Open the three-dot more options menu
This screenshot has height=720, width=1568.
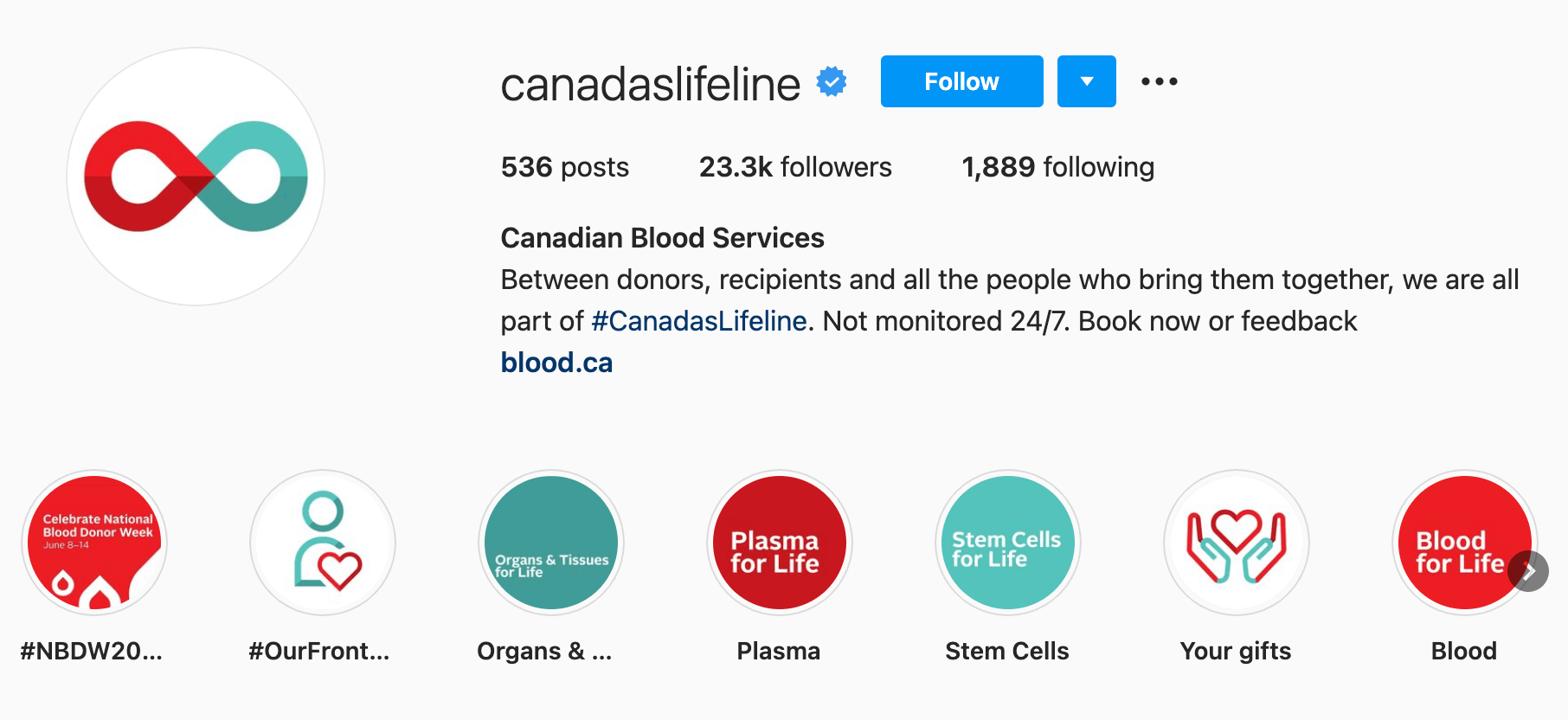pyautogui.click(x=1160, y=81)
